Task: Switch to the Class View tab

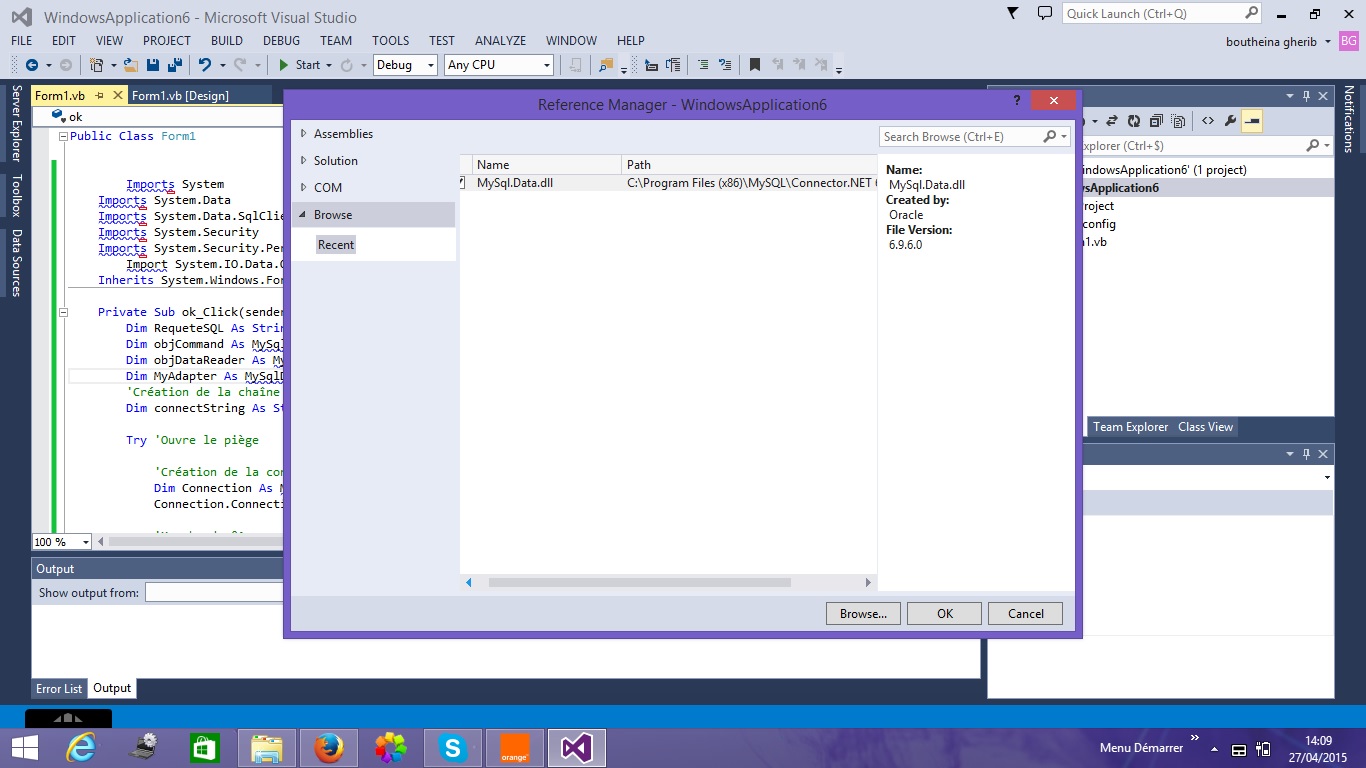Action: click(x=1205, y=427)
